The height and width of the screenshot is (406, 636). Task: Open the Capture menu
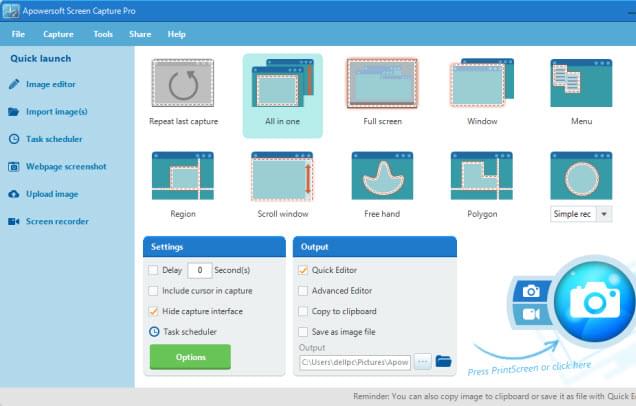(x=58, y=34)
